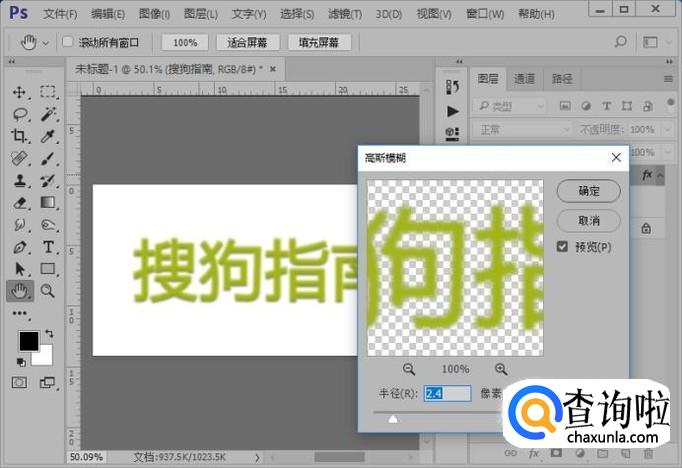Close the 未标题-1 document tab
Image resolution: width=682 pixels, height=468 pixels.
[273, 69]
